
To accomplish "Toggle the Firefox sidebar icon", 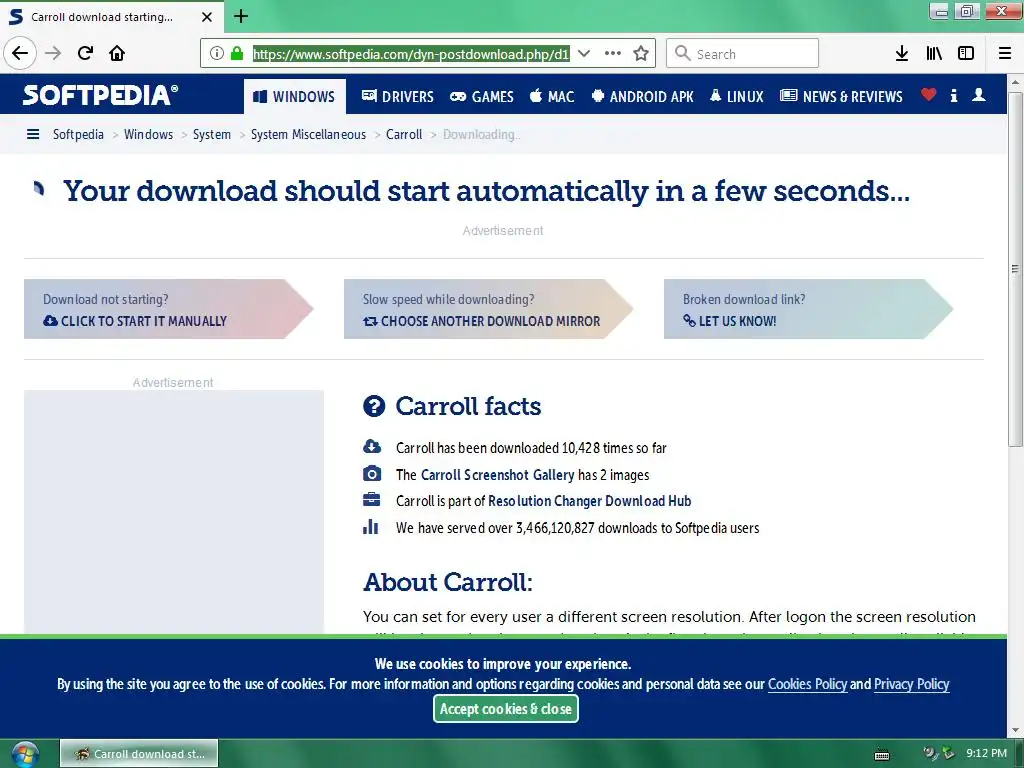I will (966, 54).
